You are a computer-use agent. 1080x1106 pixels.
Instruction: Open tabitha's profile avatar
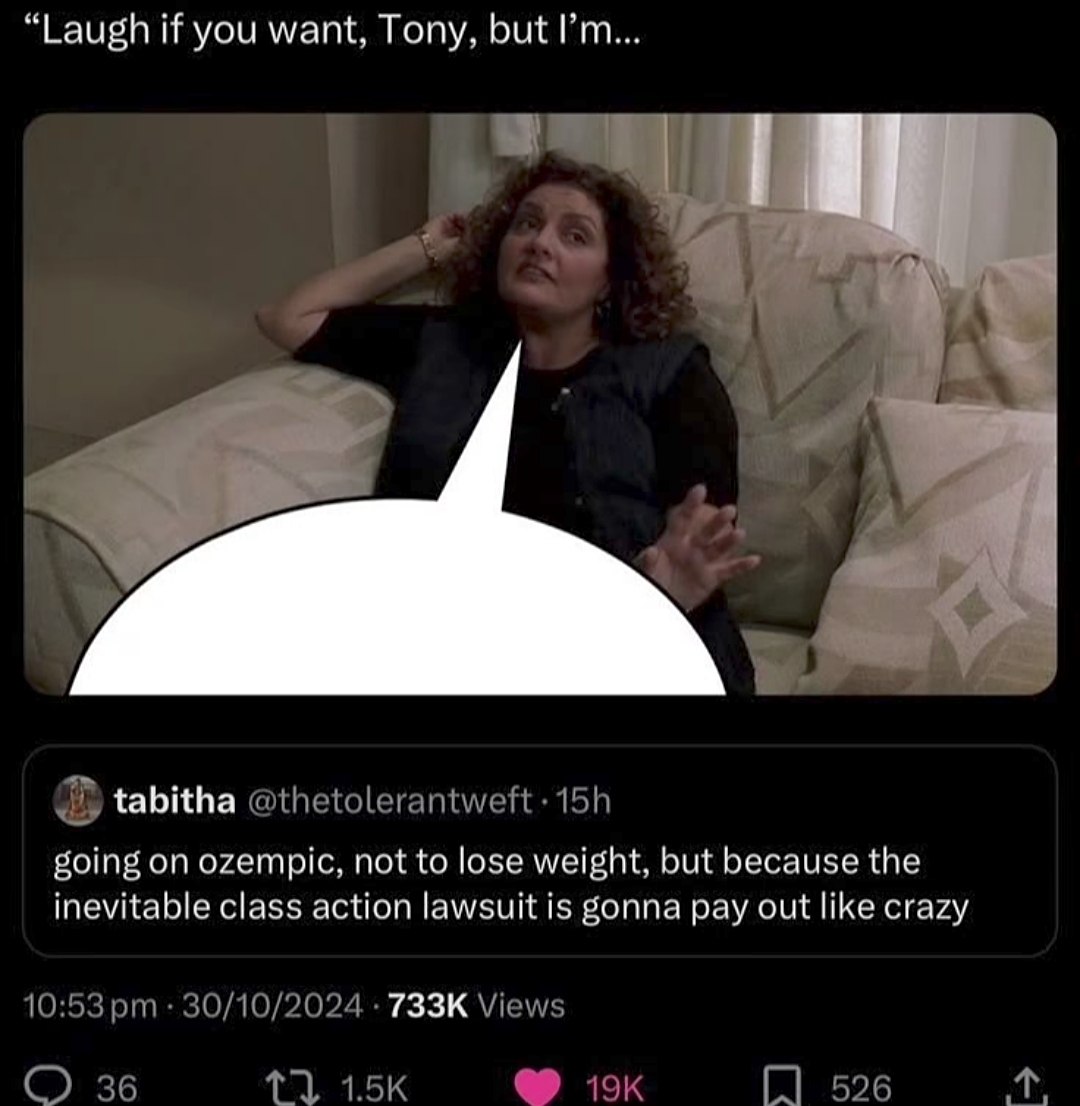[x=78, y=800]
